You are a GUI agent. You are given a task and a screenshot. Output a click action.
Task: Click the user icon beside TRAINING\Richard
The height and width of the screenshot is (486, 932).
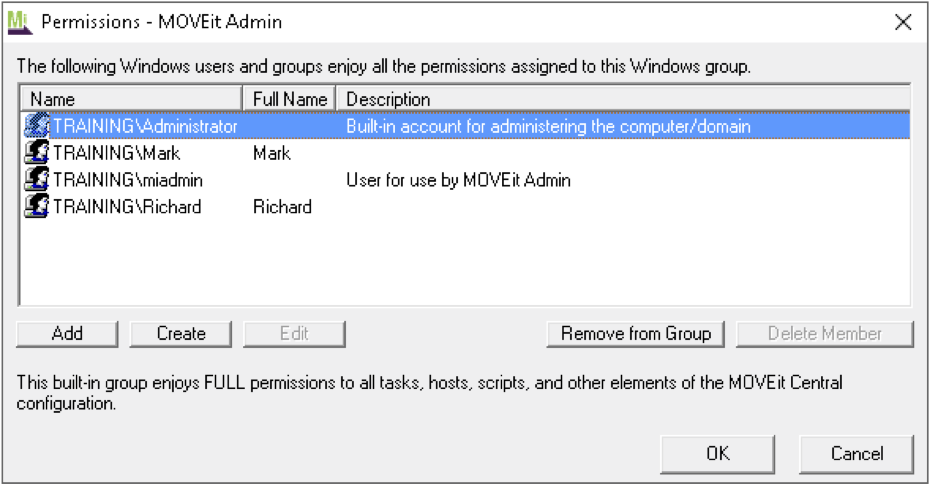click(x=37, y=207)
